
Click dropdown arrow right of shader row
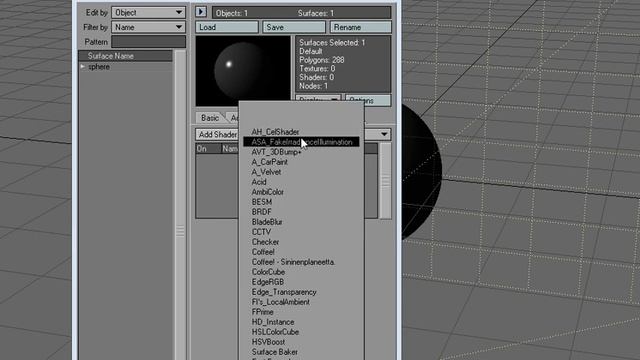384,134
